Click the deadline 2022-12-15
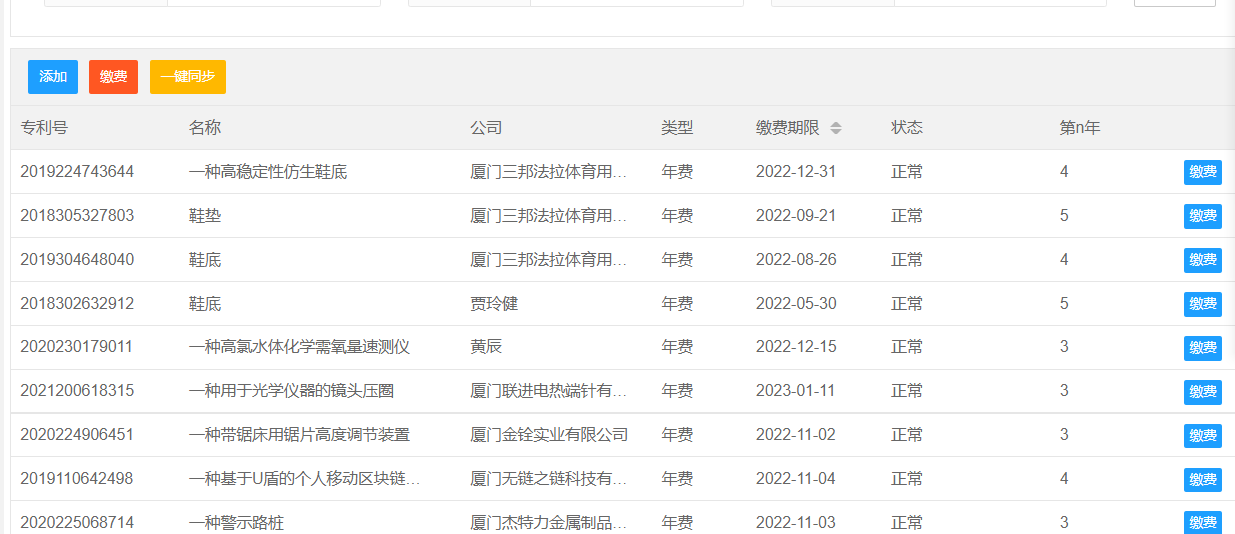 [796, 347]
